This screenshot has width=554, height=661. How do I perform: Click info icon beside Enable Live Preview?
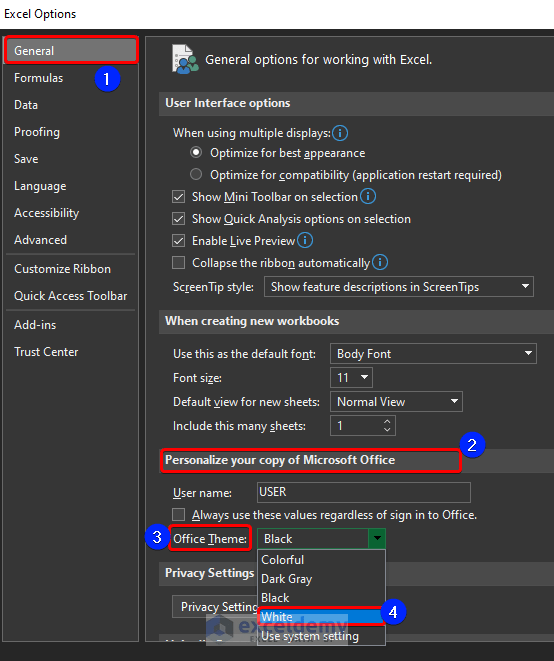tap(305, 240)
